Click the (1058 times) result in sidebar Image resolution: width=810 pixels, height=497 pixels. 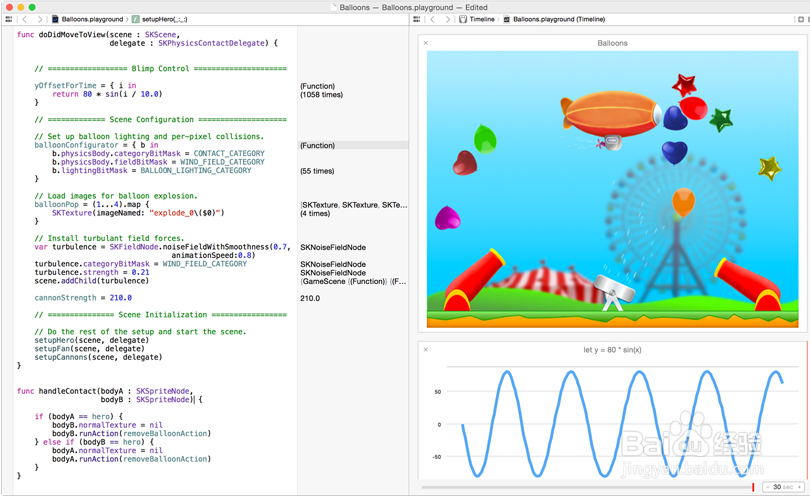click(321, 95)
